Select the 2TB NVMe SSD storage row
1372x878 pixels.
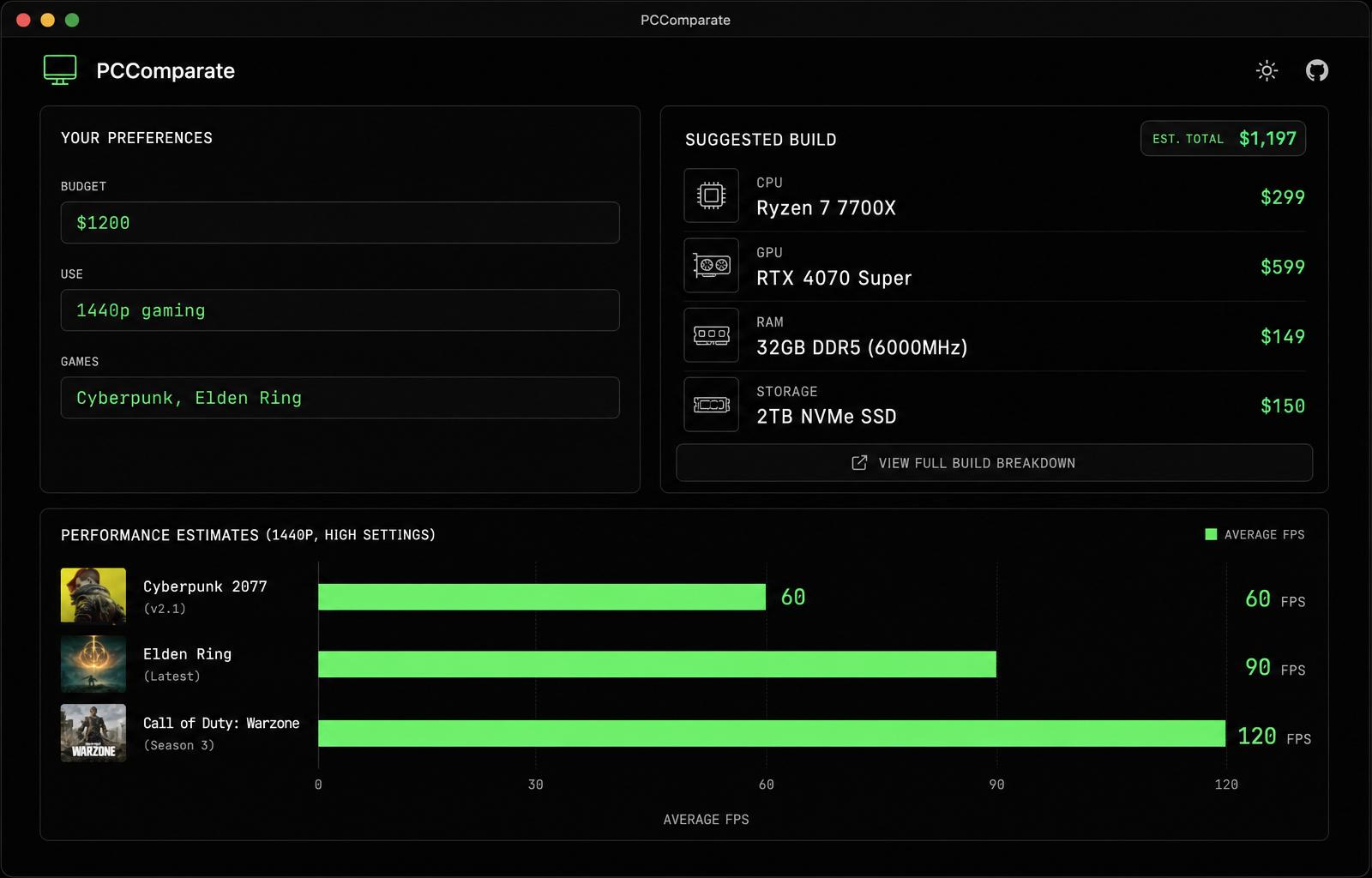(994, 405)
